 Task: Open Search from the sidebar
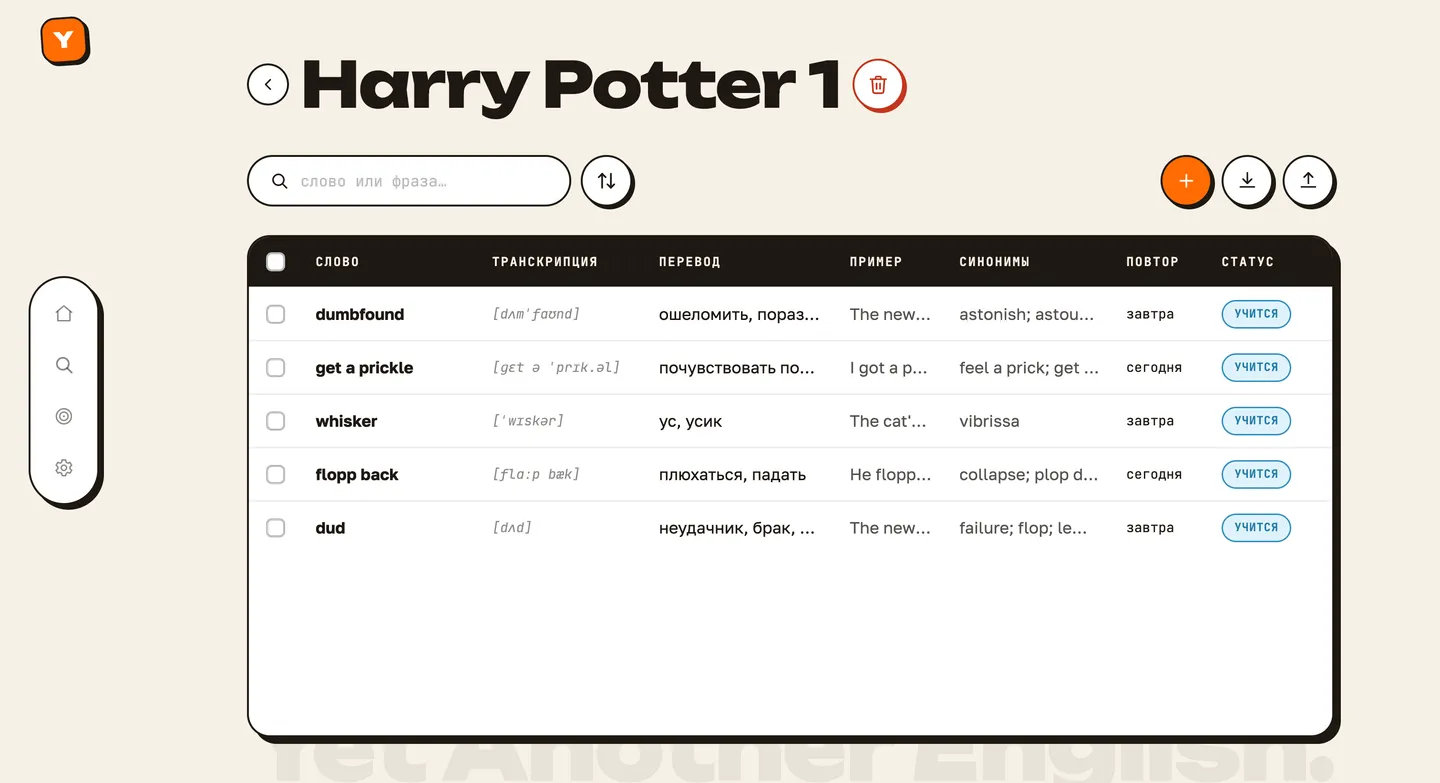64,365
